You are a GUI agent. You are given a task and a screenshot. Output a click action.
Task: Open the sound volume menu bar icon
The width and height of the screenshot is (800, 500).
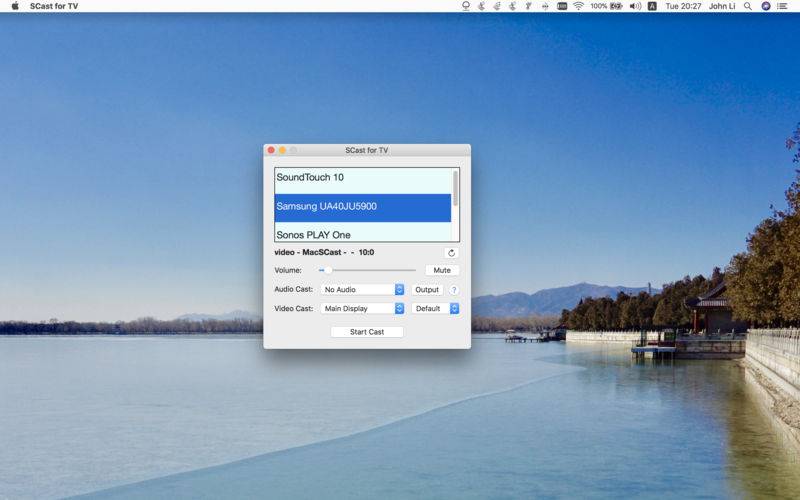(635, 6)
